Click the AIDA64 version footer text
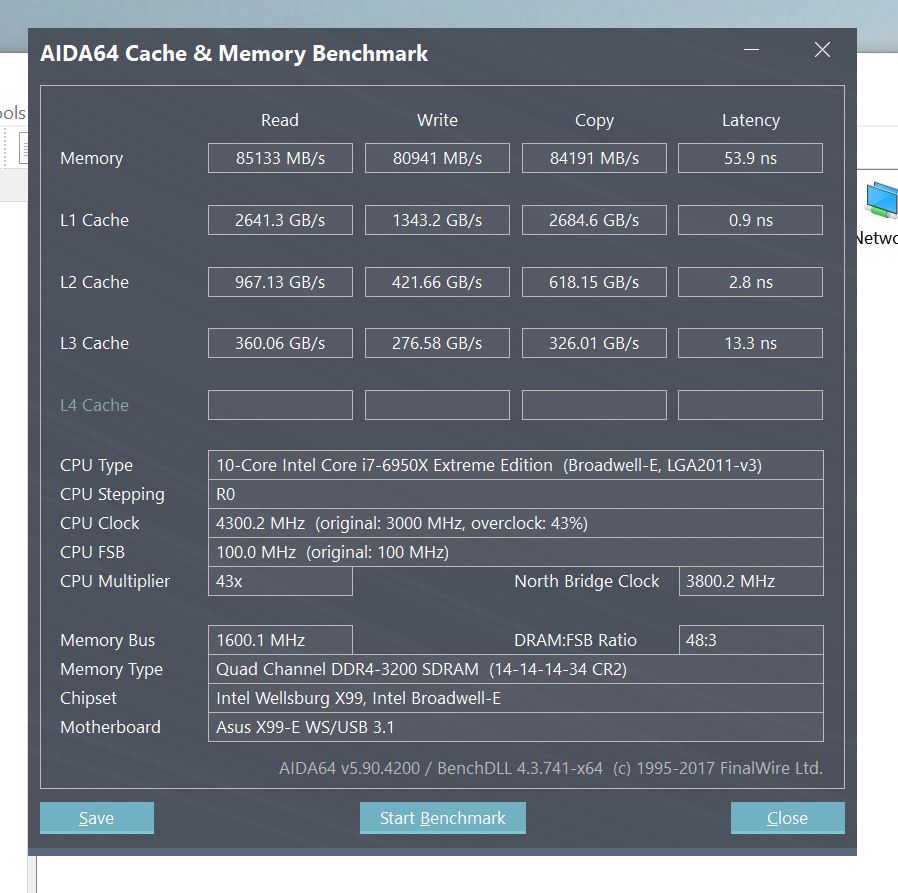This screenshot has width=898, height=893. 550,768
